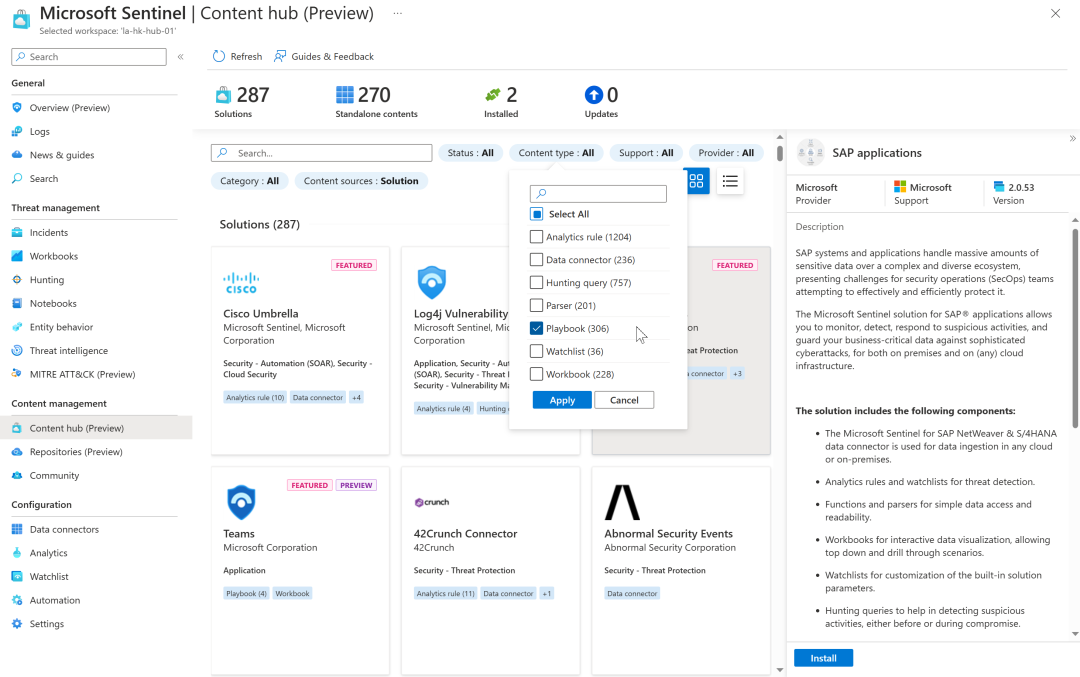Collapse the left navigation pane

[x=181, y=57]
